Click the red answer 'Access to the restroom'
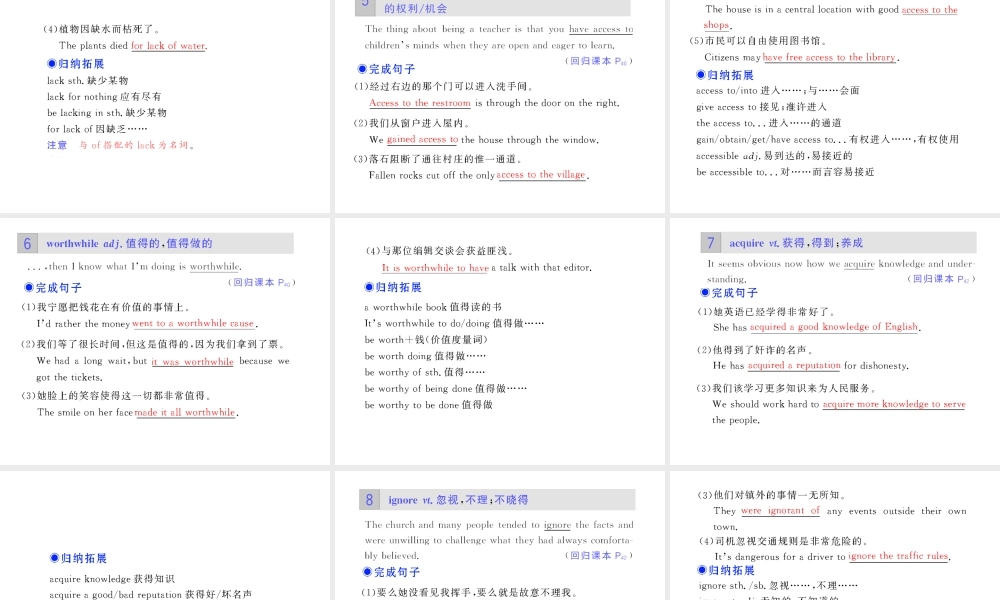Viewport: 1000px width, 600px height. coord(420,103)
